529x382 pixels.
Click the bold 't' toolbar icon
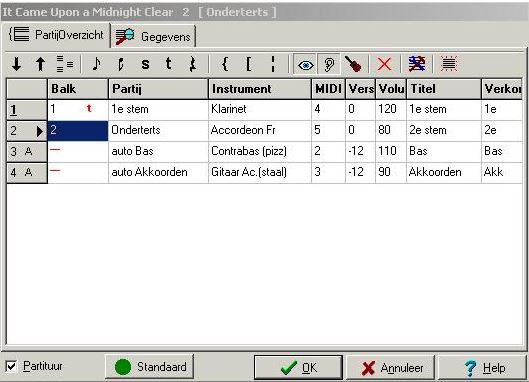pos(168,63)
